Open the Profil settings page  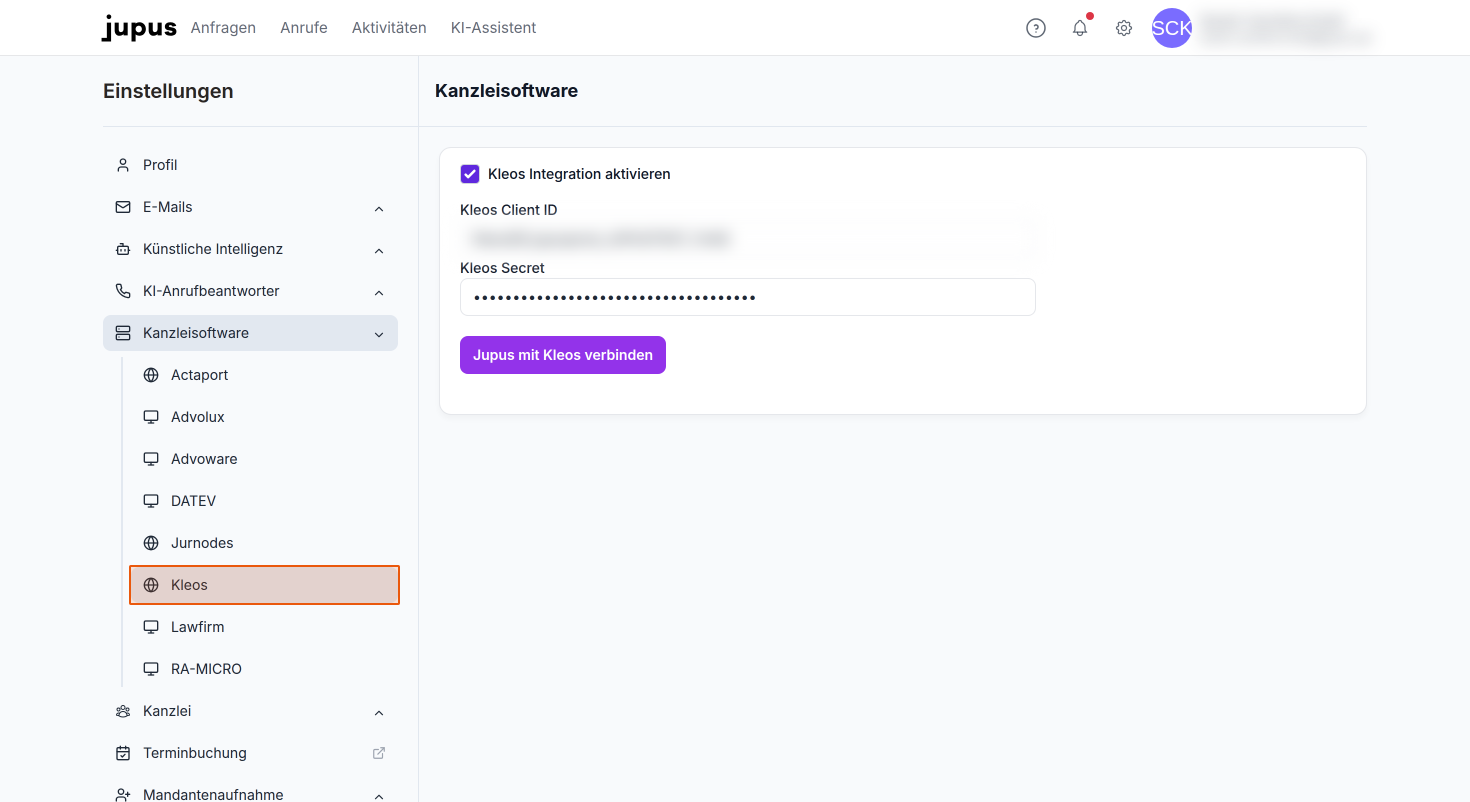coord(250,165)
